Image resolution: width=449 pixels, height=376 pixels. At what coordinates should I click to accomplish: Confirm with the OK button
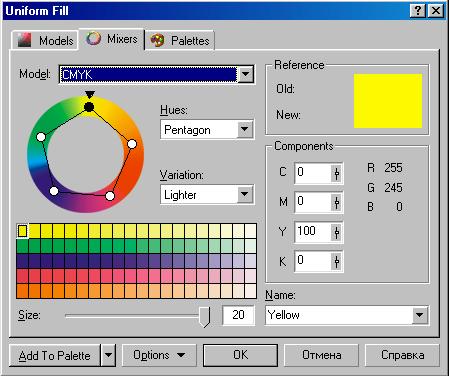pyautogui.click(x=240, y=355)
